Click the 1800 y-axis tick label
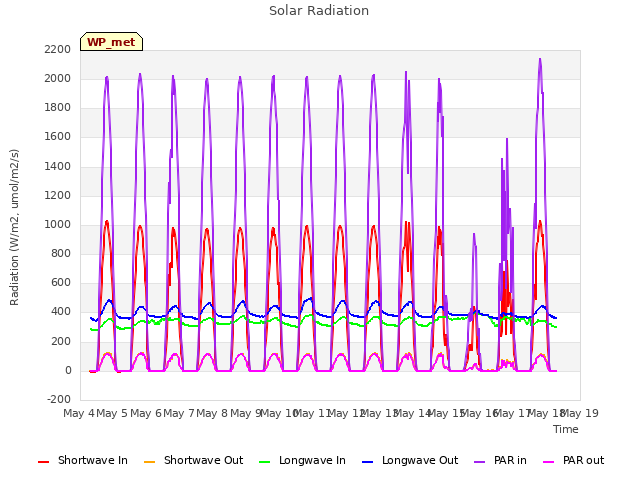640x480 pixels. tap(58, 108)
